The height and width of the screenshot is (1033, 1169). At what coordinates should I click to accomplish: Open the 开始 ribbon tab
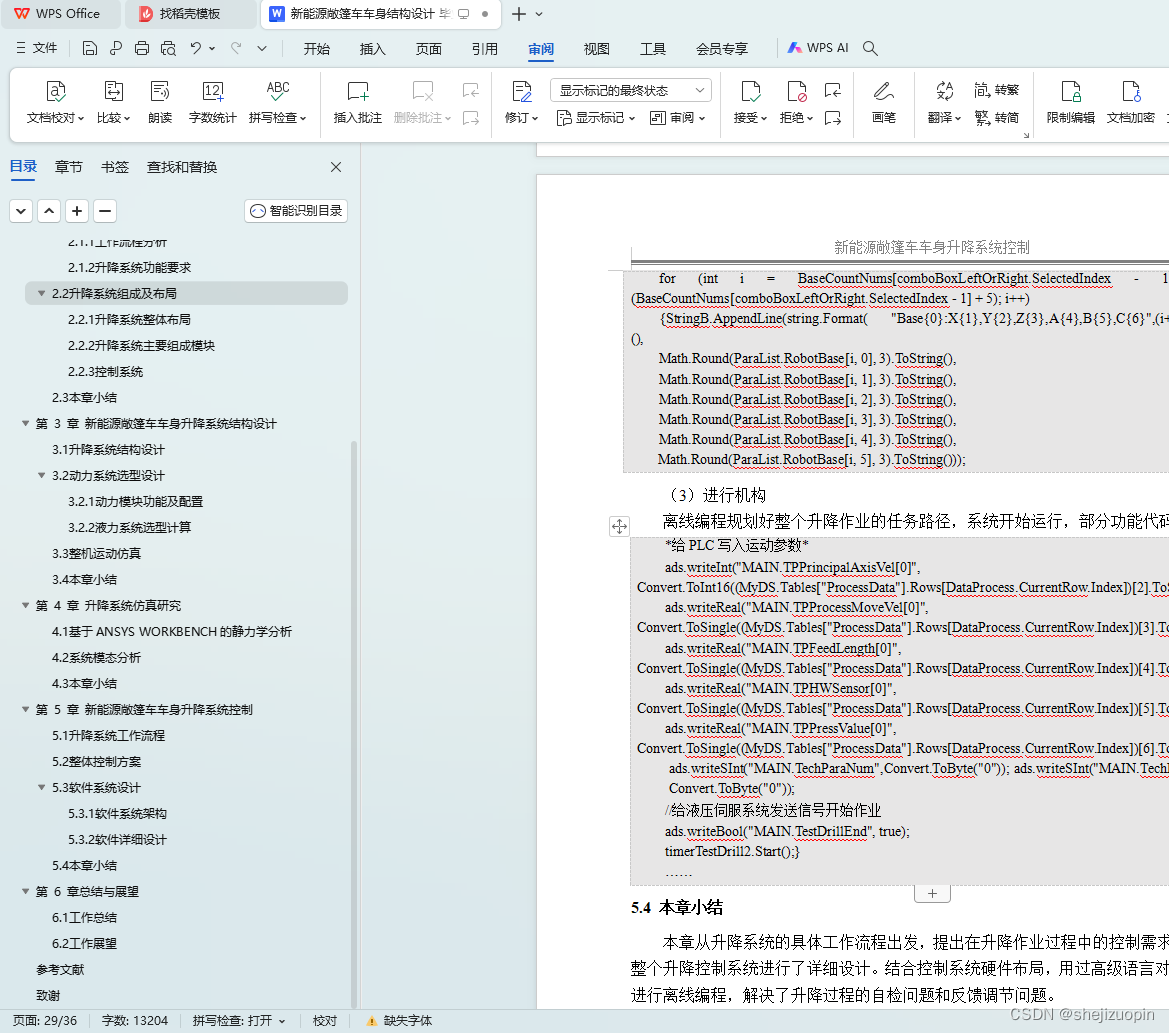click(x=317, y=48)
